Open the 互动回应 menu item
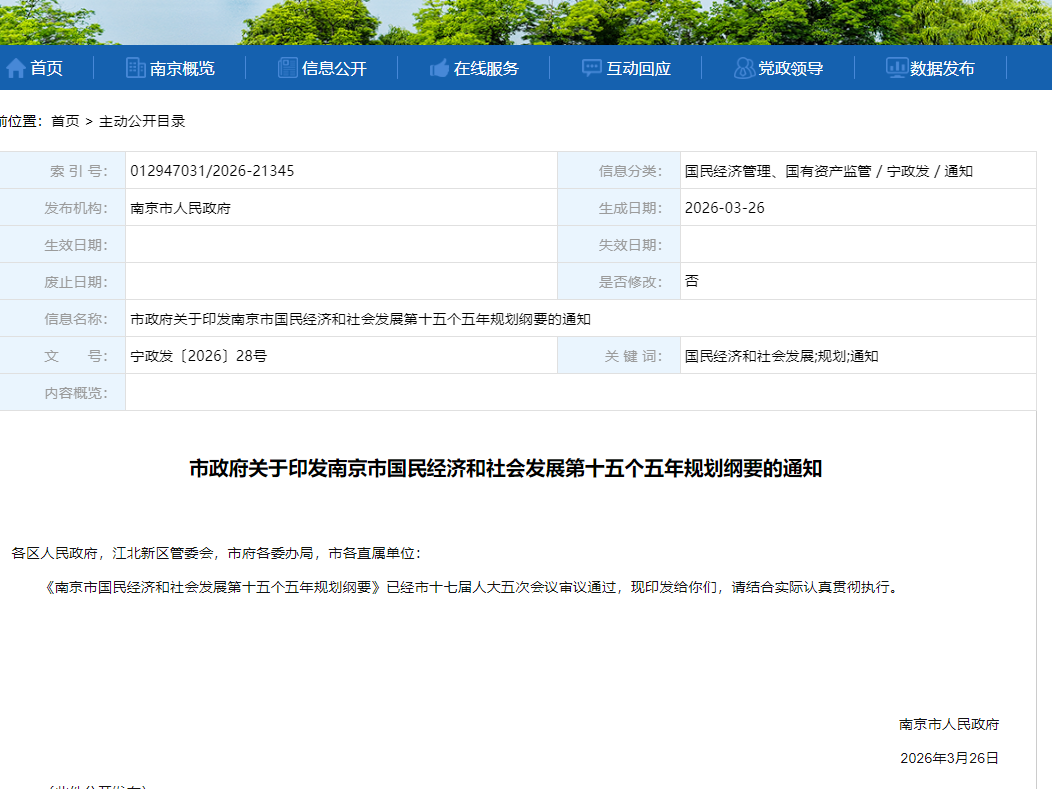 point(639,68)
